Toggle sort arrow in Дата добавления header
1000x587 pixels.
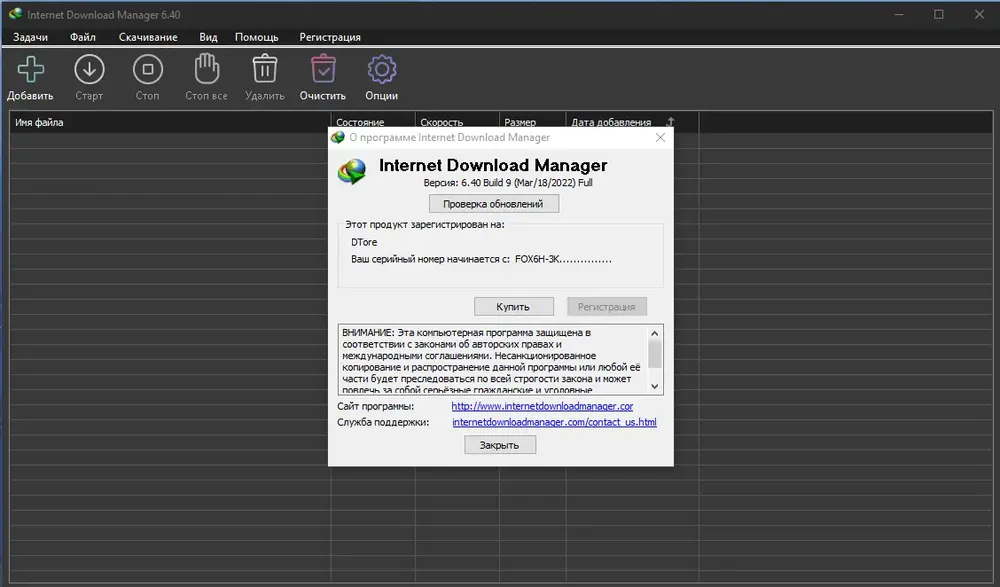(x=670, y=121)
